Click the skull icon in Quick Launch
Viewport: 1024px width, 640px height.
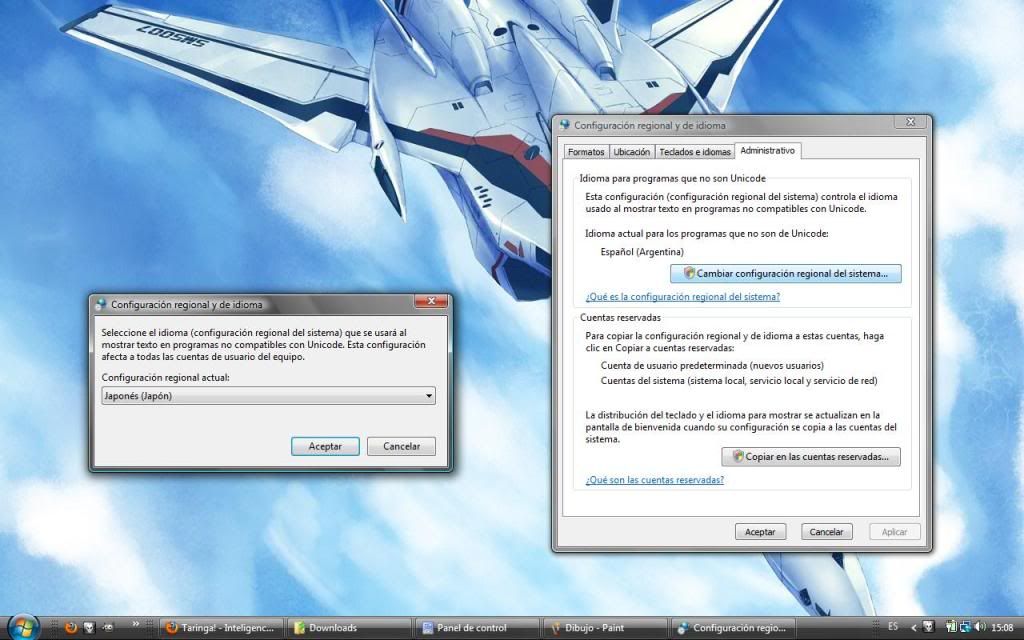click(x=89, y=628)
